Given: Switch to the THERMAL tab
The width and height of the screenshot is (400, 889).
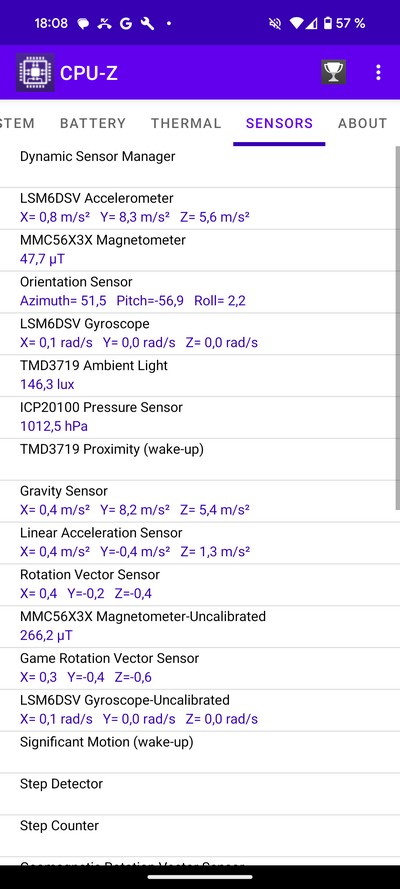Looking at the screenshot, I should [186, 123].
